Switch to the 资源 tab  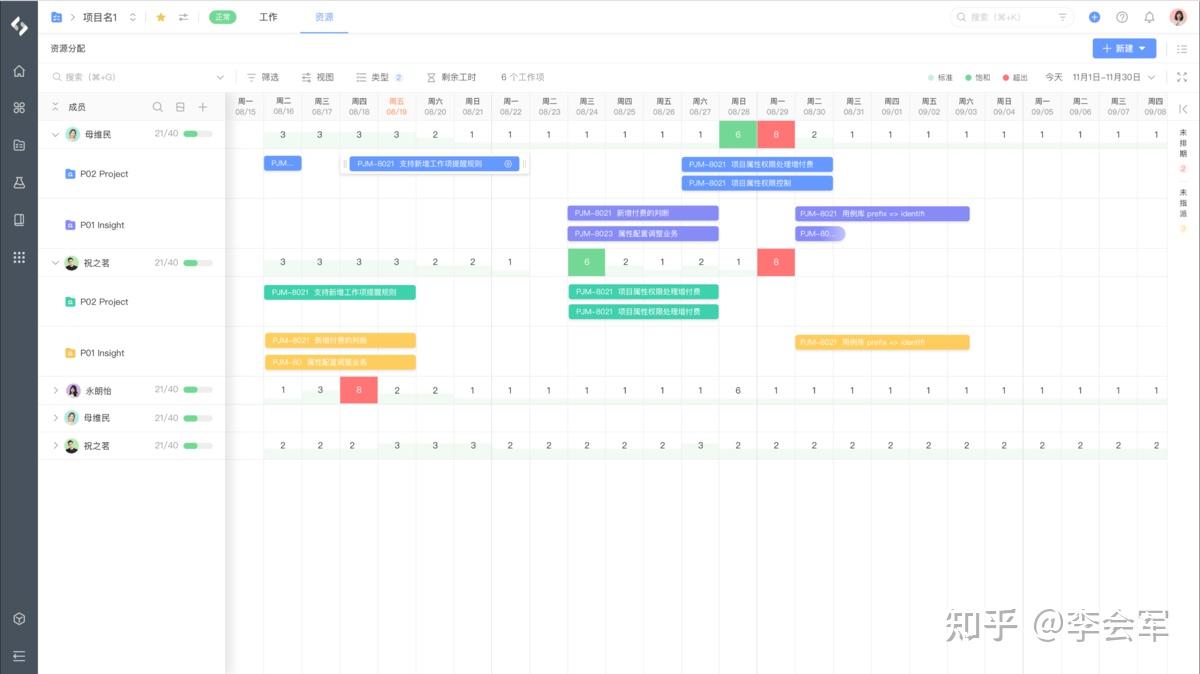click(324, 17)
